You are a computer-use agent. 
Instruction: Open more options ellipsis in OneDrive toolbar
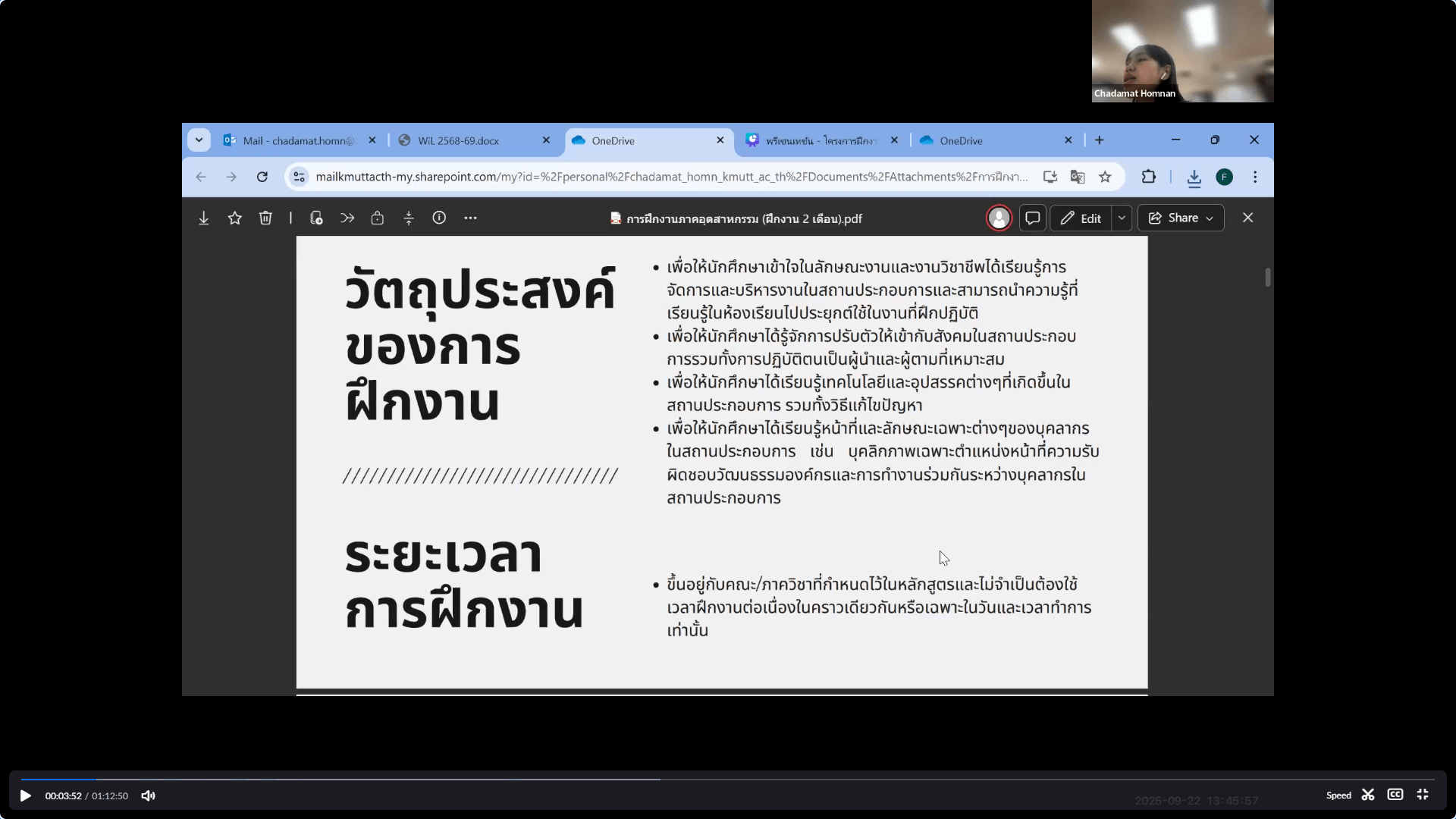(470, 218)
